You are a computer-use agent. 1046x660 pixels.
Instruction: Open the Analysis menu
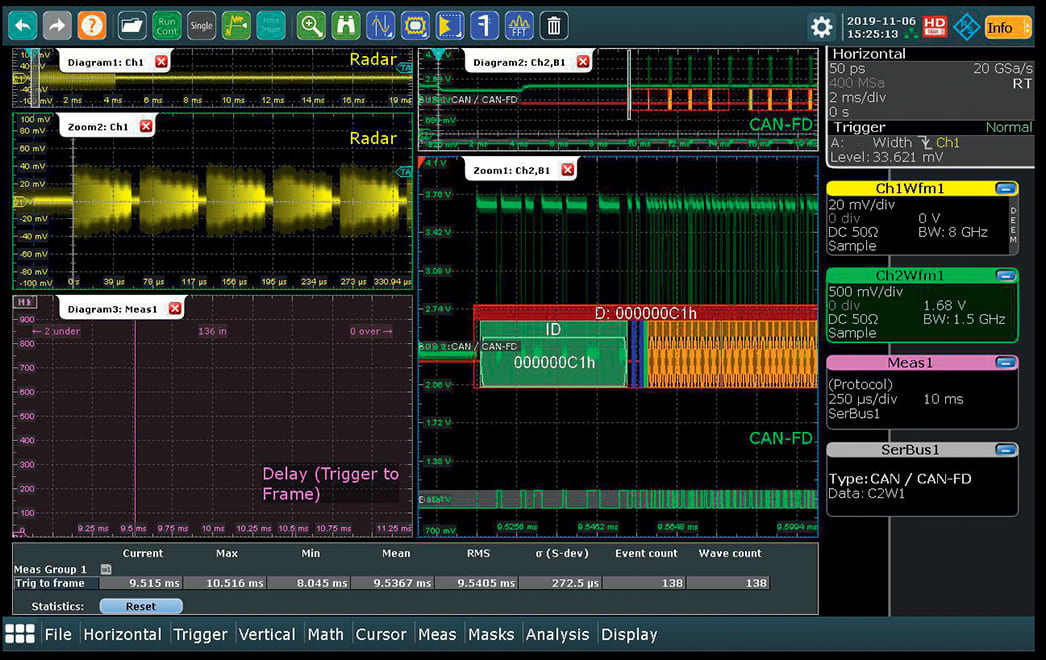coord(557,634)
